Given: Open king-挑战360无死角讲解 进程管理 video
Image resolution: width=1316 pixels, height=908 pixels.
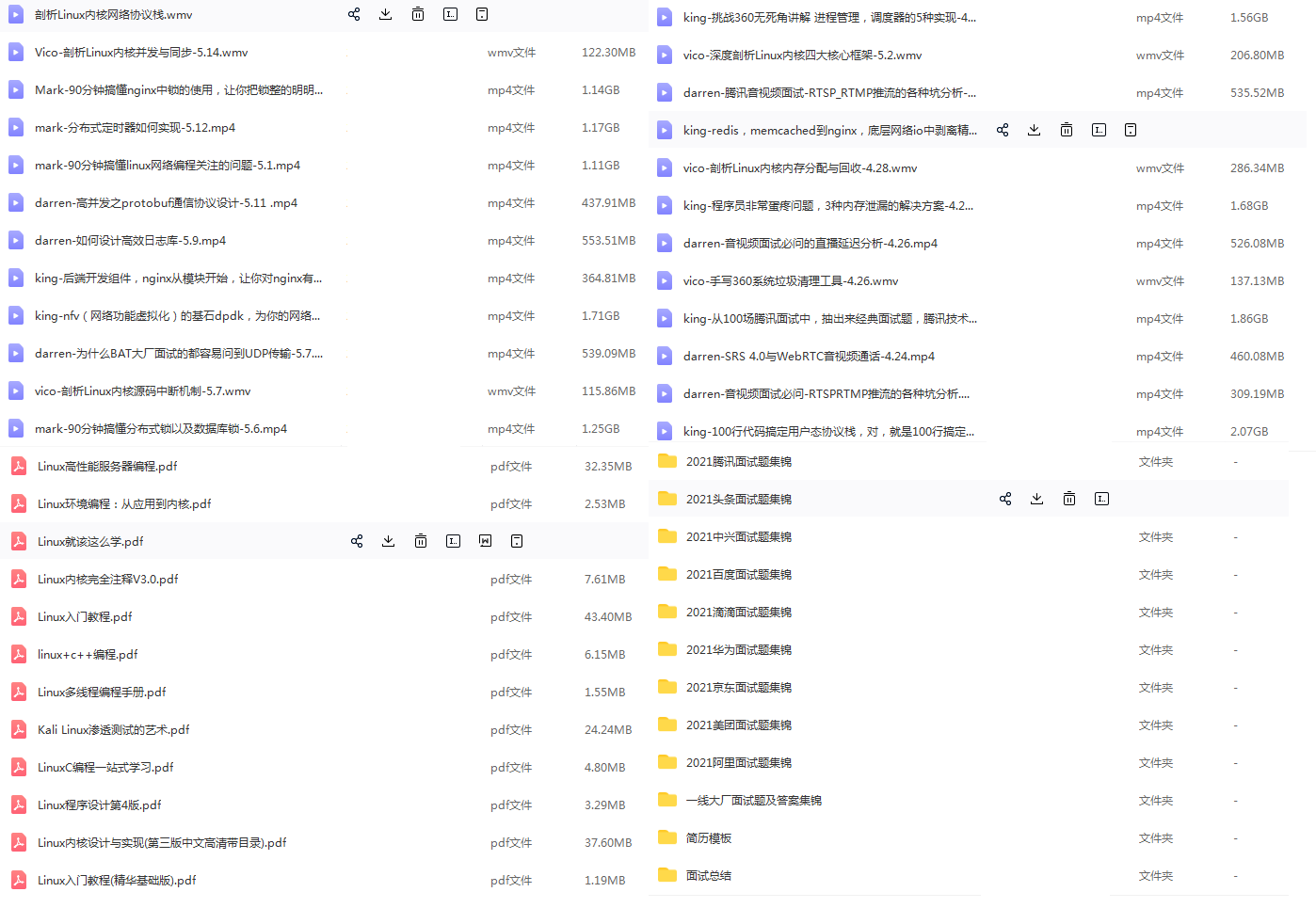Looking at the screenshot, I should point(829,17).
